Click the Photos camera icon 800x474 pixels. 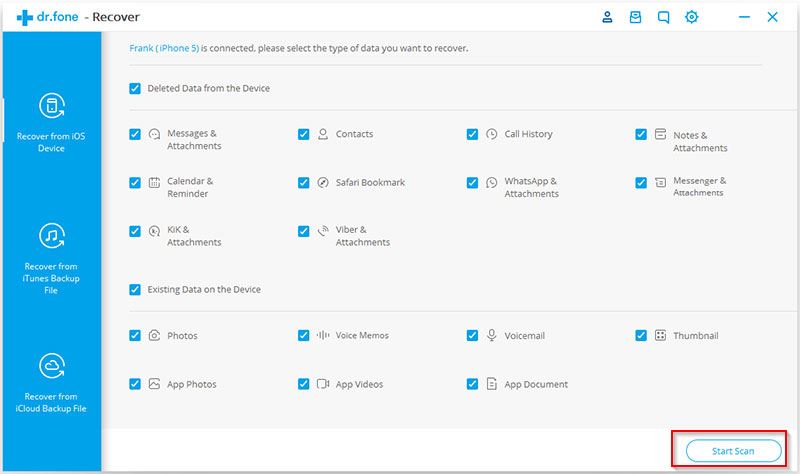coord(154,335)
